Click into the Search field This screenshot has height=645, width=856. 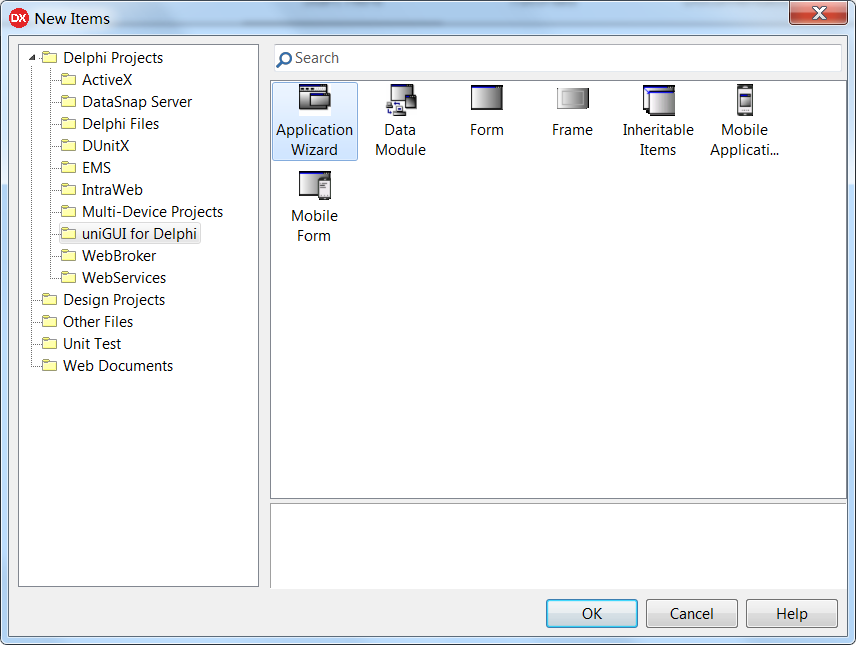pos(558,58)
